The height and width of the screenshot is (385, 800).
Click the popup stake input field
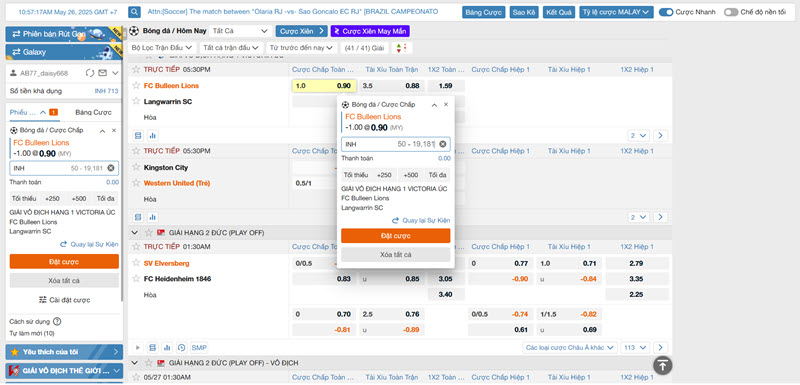pos(395,144)
